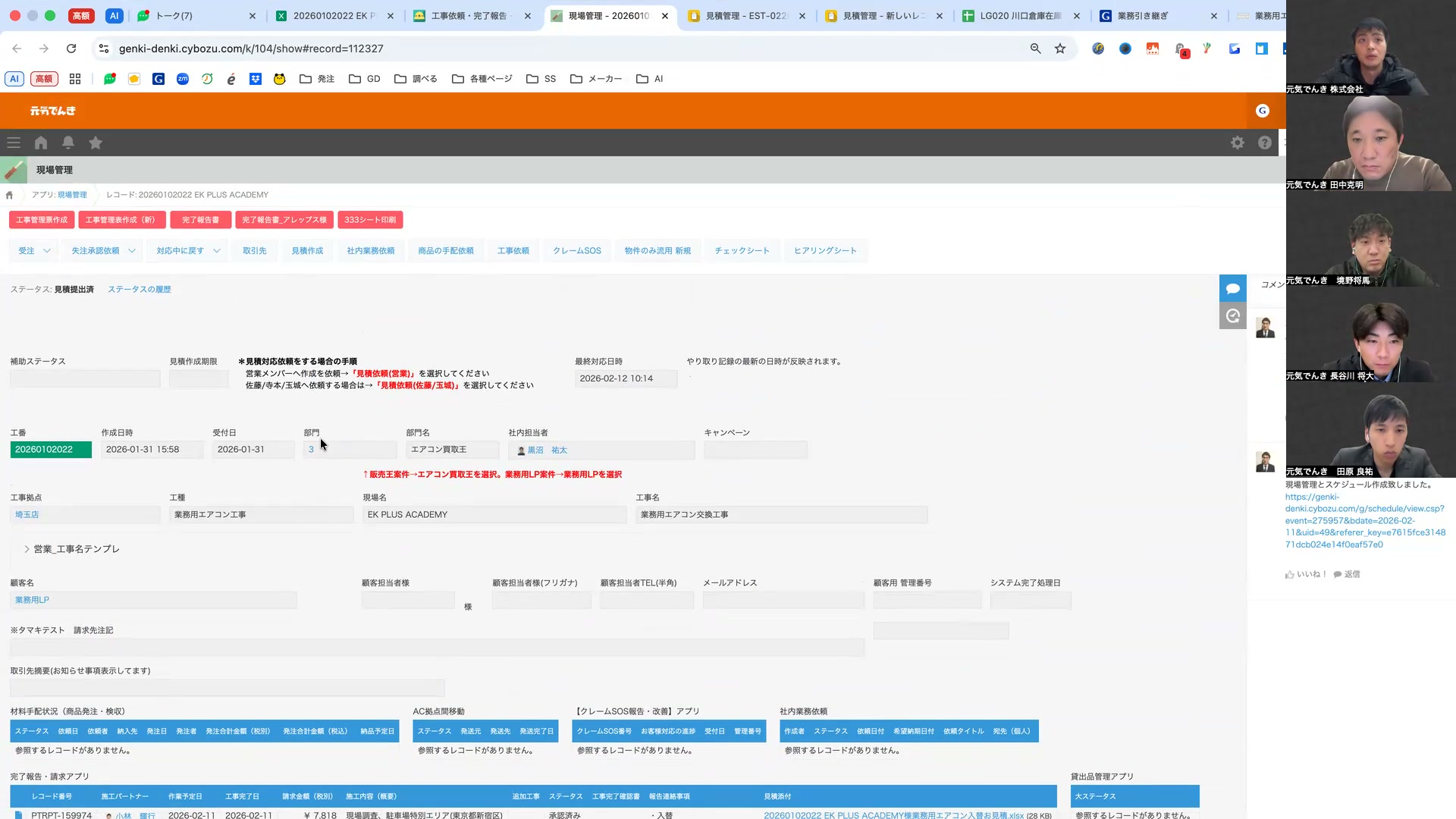Reload the page
1456x819 pixels.
(71, 49)
